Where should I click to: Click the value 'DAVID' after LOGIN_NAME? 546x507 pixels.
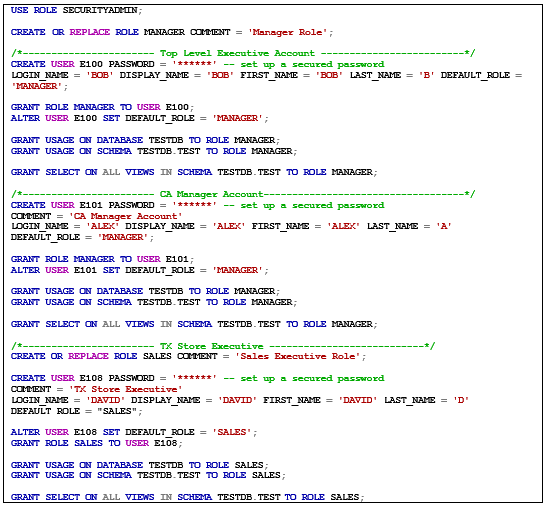pos(105,400)
